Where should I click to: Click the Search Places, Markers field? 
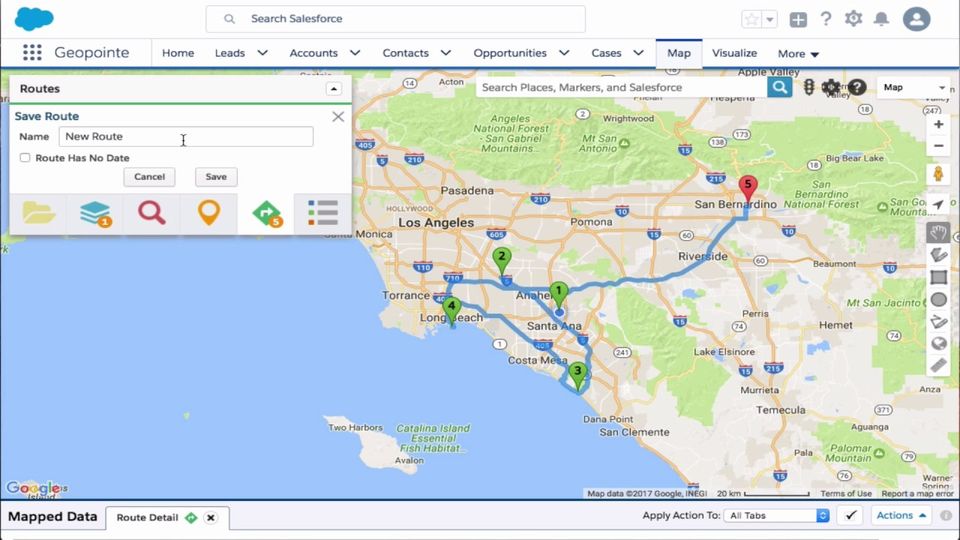pyautogui.click(x=621, y=87)
